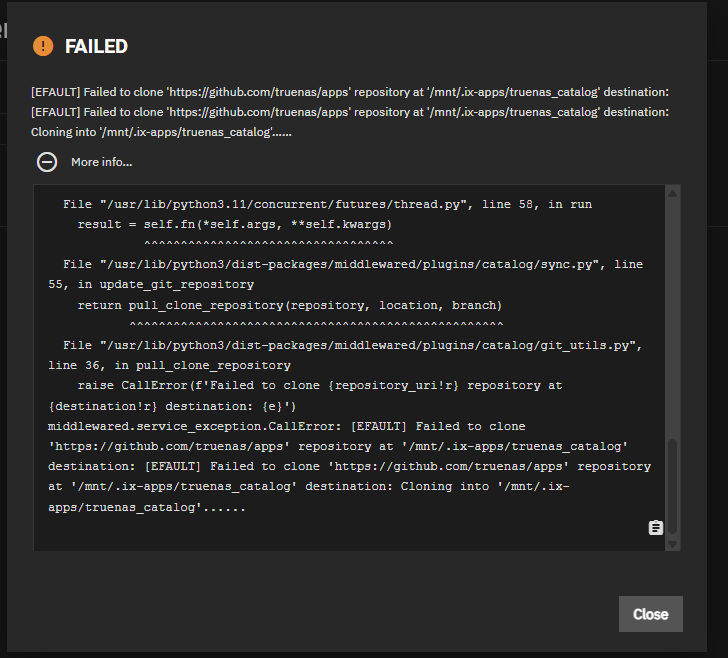
Task: Click the traceback scrollbar's up arrow
Action: tap(672, 193)
